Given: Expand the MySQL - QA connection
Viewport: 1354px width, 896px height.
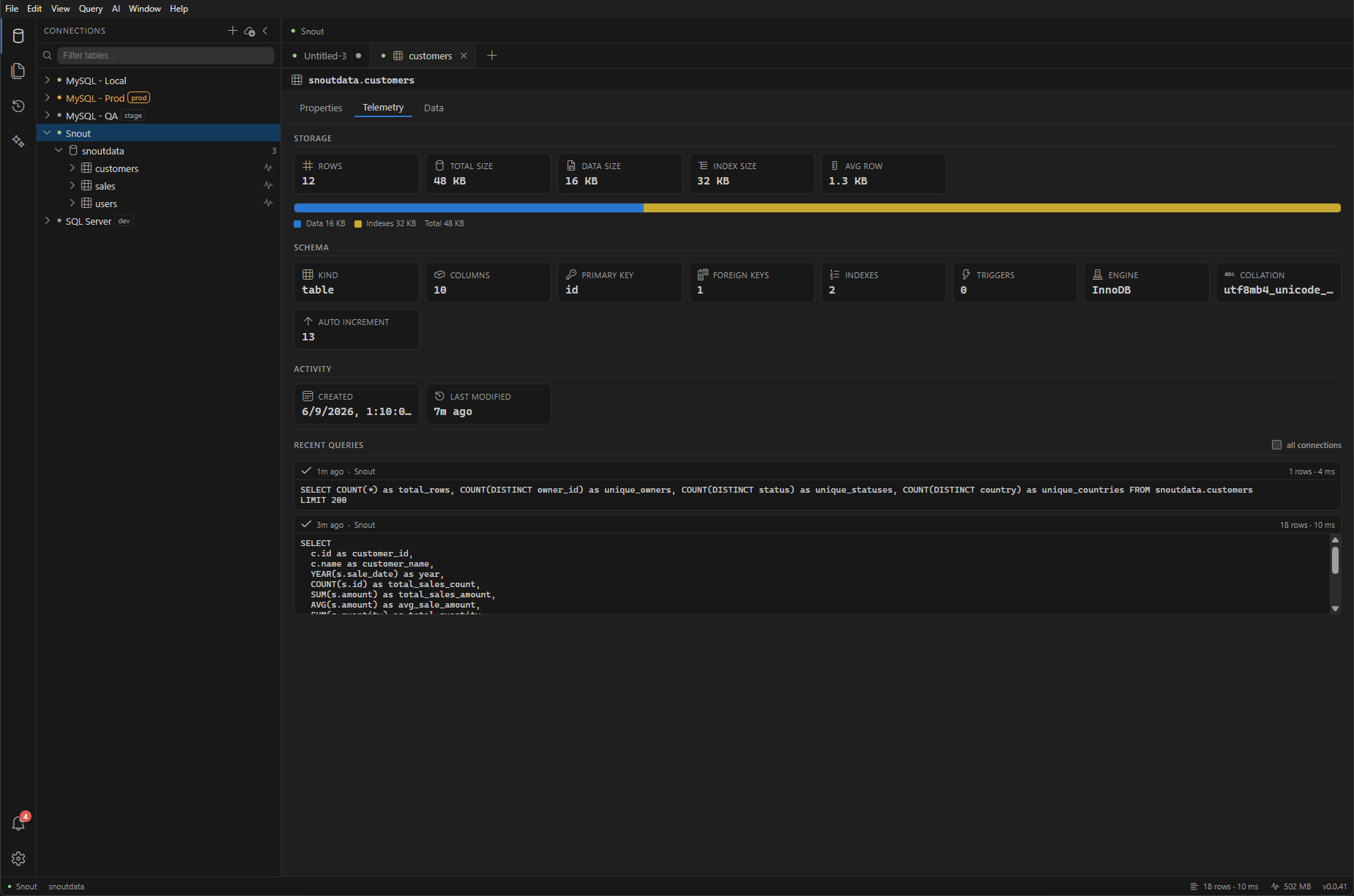Looking at the screenshot, I should [x=48, y=115].
